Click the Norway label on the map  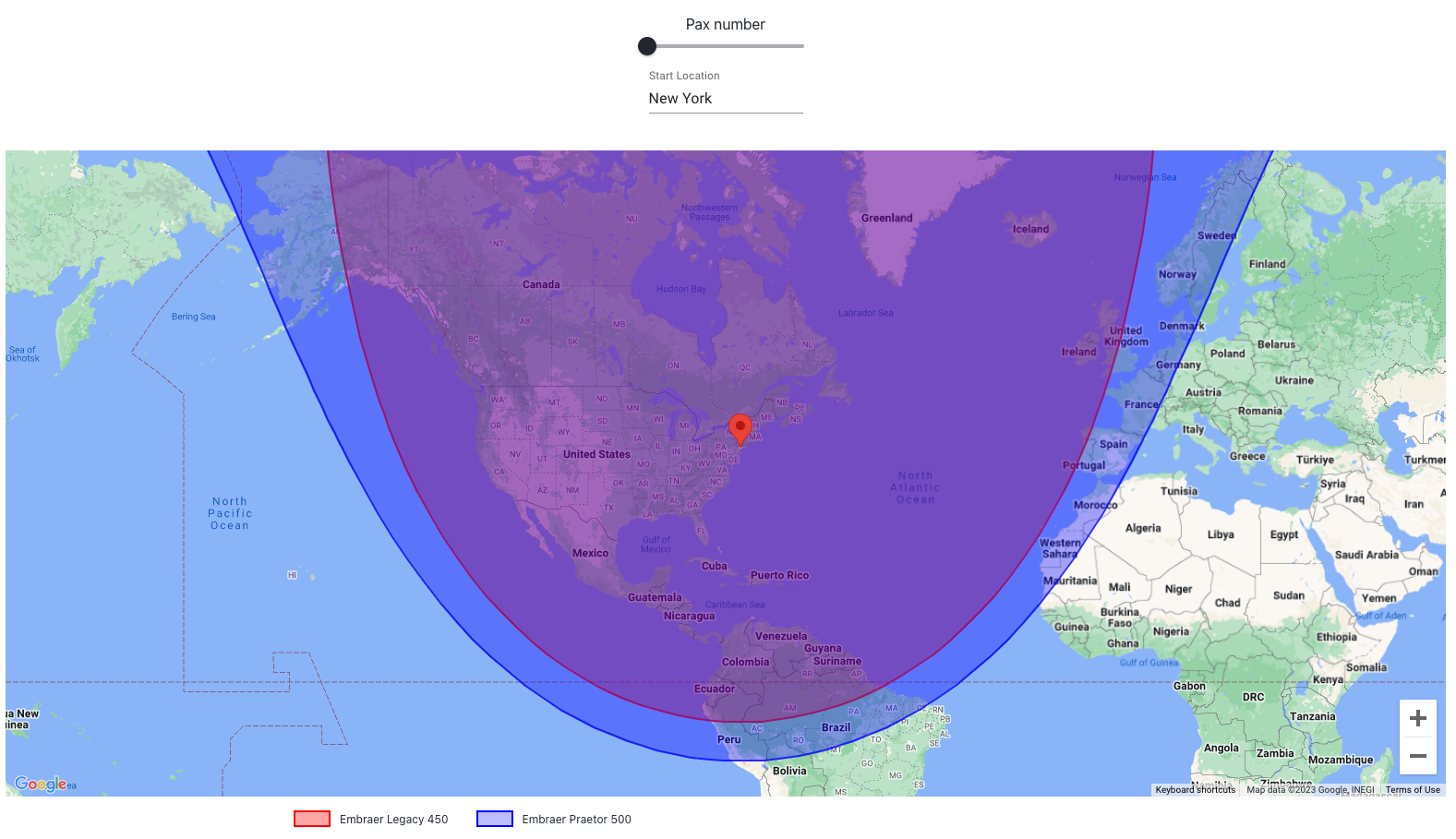coord(1177,275)
